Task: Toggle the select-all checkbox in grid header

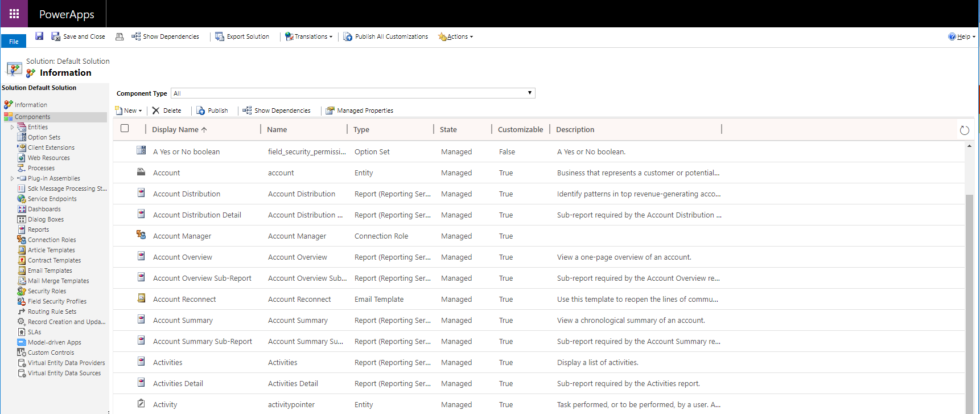Action: tap(125, 129)
